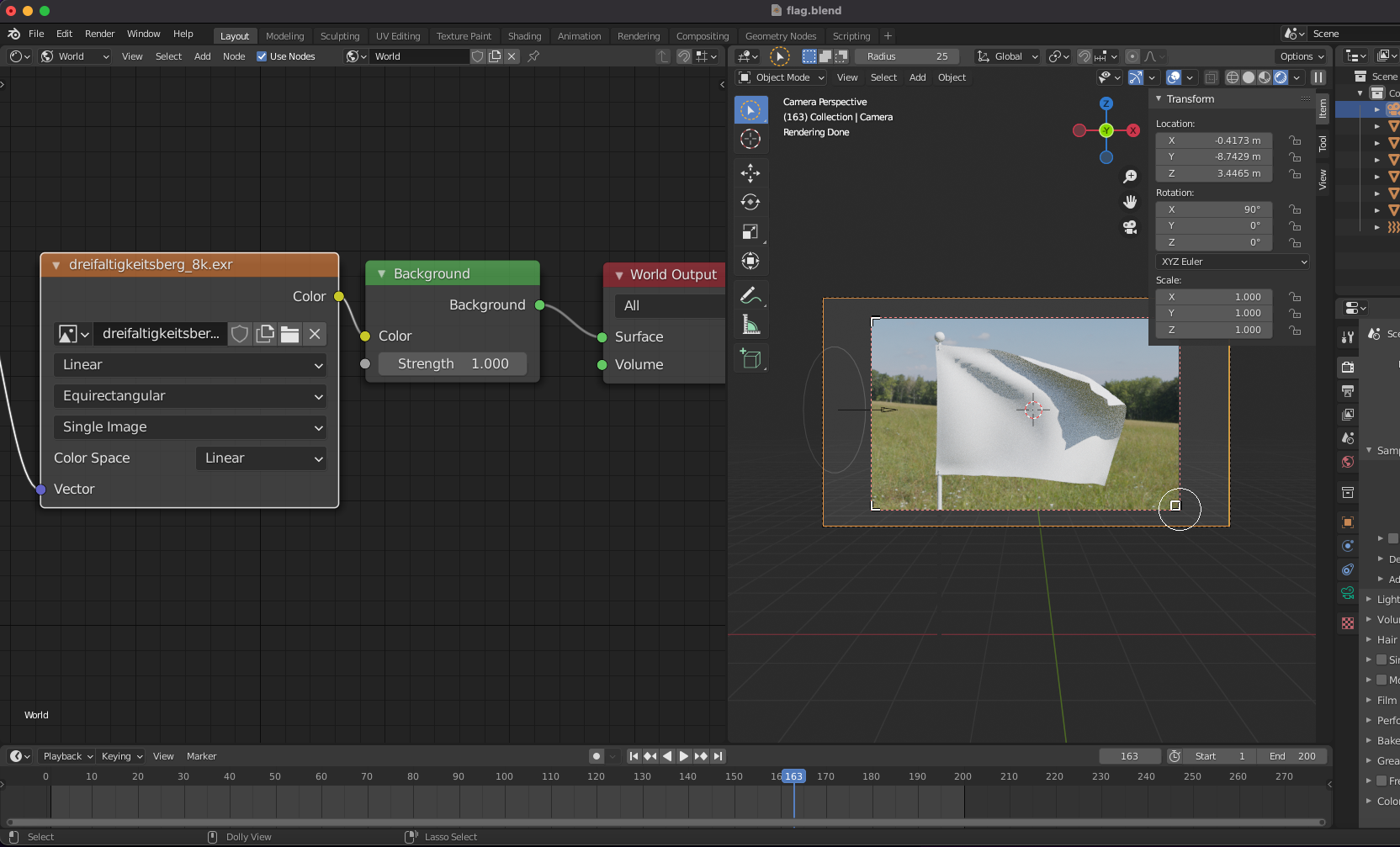Select the Scale tool in viewport toolbar

[750, 231]
